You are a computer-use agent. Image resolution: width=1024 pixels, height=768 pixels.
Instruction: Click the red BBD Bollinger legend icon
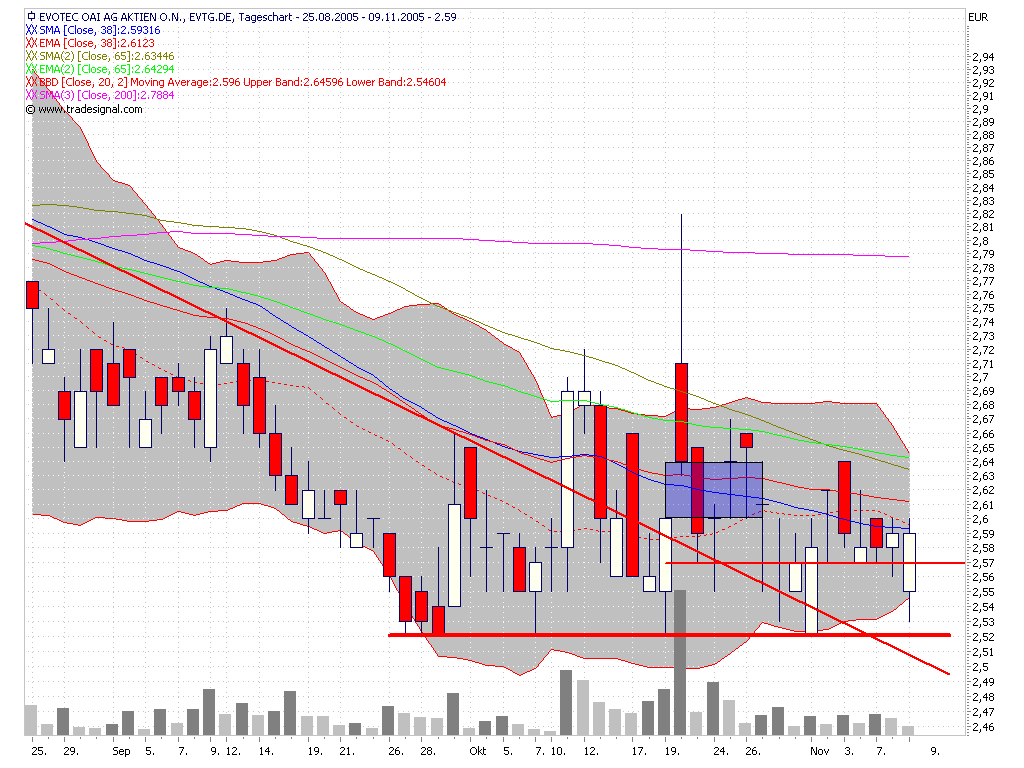(31, 82)
